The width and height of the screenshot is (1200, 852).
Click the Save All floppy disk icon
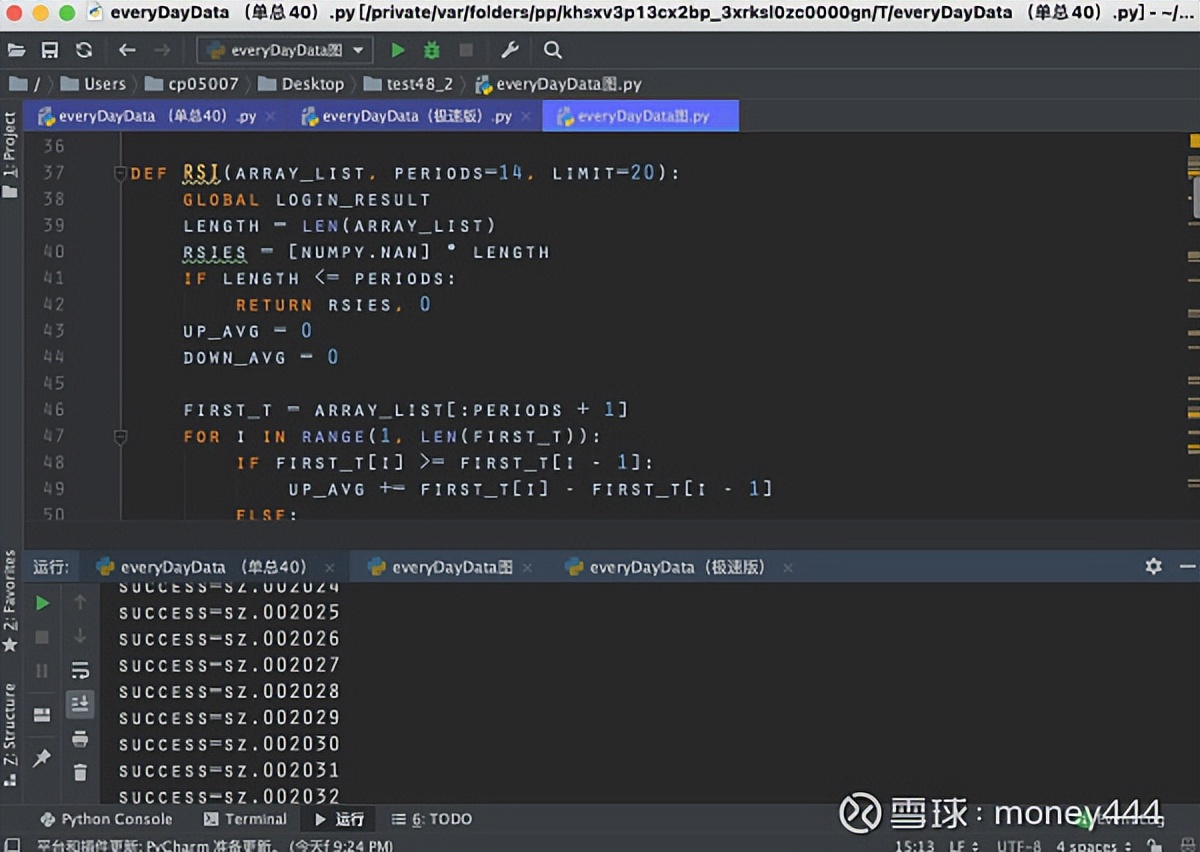(x=49, y=50)
